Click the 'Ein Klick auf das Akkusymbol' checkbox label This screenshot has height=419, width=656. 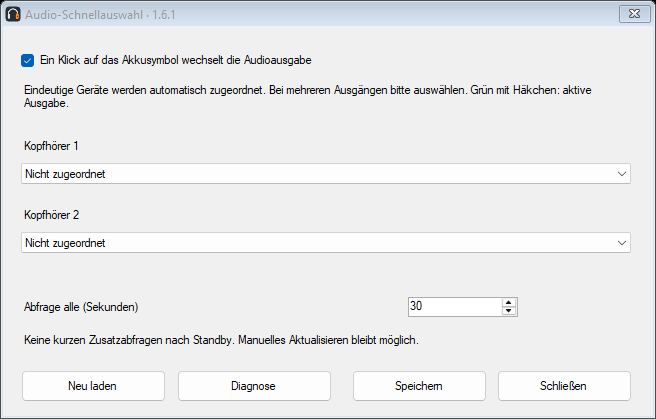pos(176,60)
